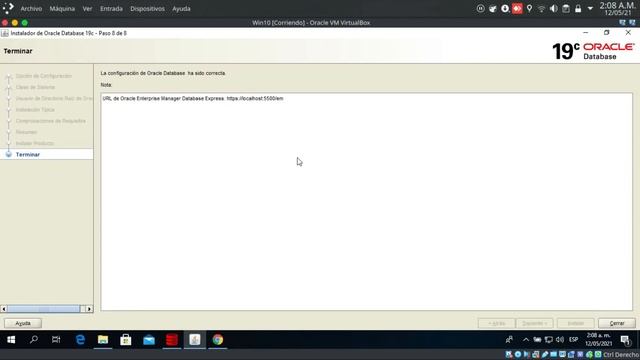Click Windows tray network icon

pos(549,340)
